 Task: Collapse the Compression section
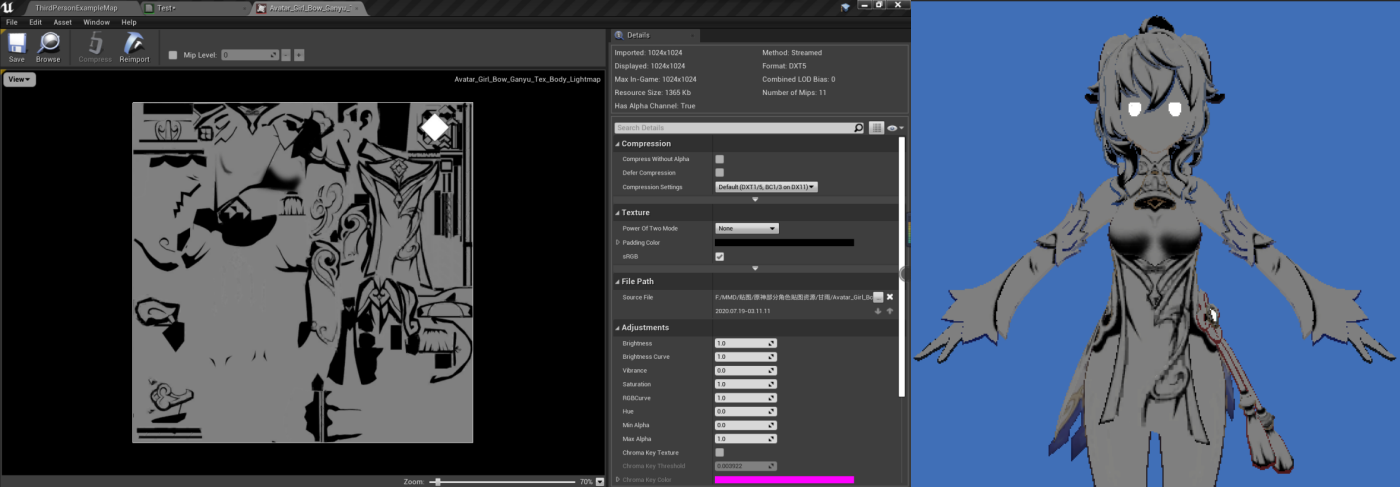tap(617, 144)
